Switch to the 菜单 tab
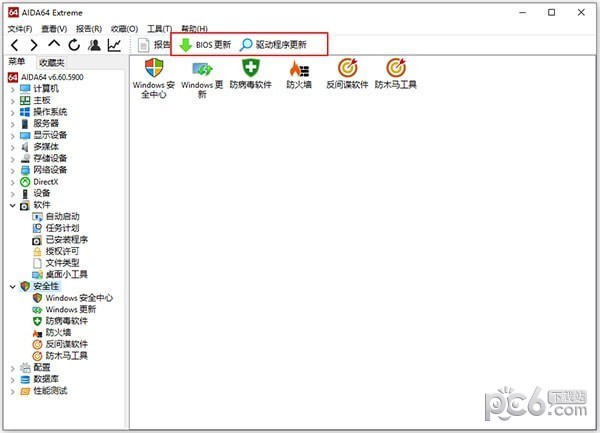Image resolution: width=600 pixels, height=433 pixels. [x=17, y=62]
